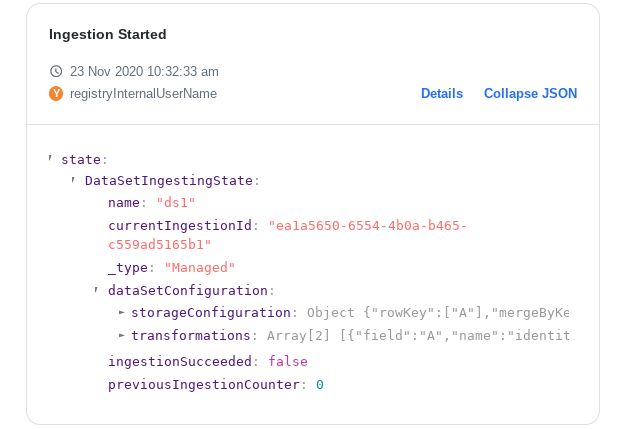The image size is (641, 429).
Task: Click the clock icon beside the timestamp
Action: (x=56, y=71)
